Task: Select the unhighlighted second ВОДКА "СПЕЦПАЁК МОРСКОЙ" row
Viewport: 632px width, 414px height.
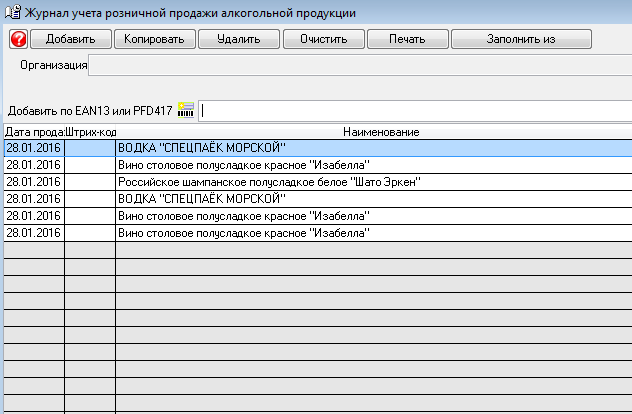Action: [x=210, y=198]
